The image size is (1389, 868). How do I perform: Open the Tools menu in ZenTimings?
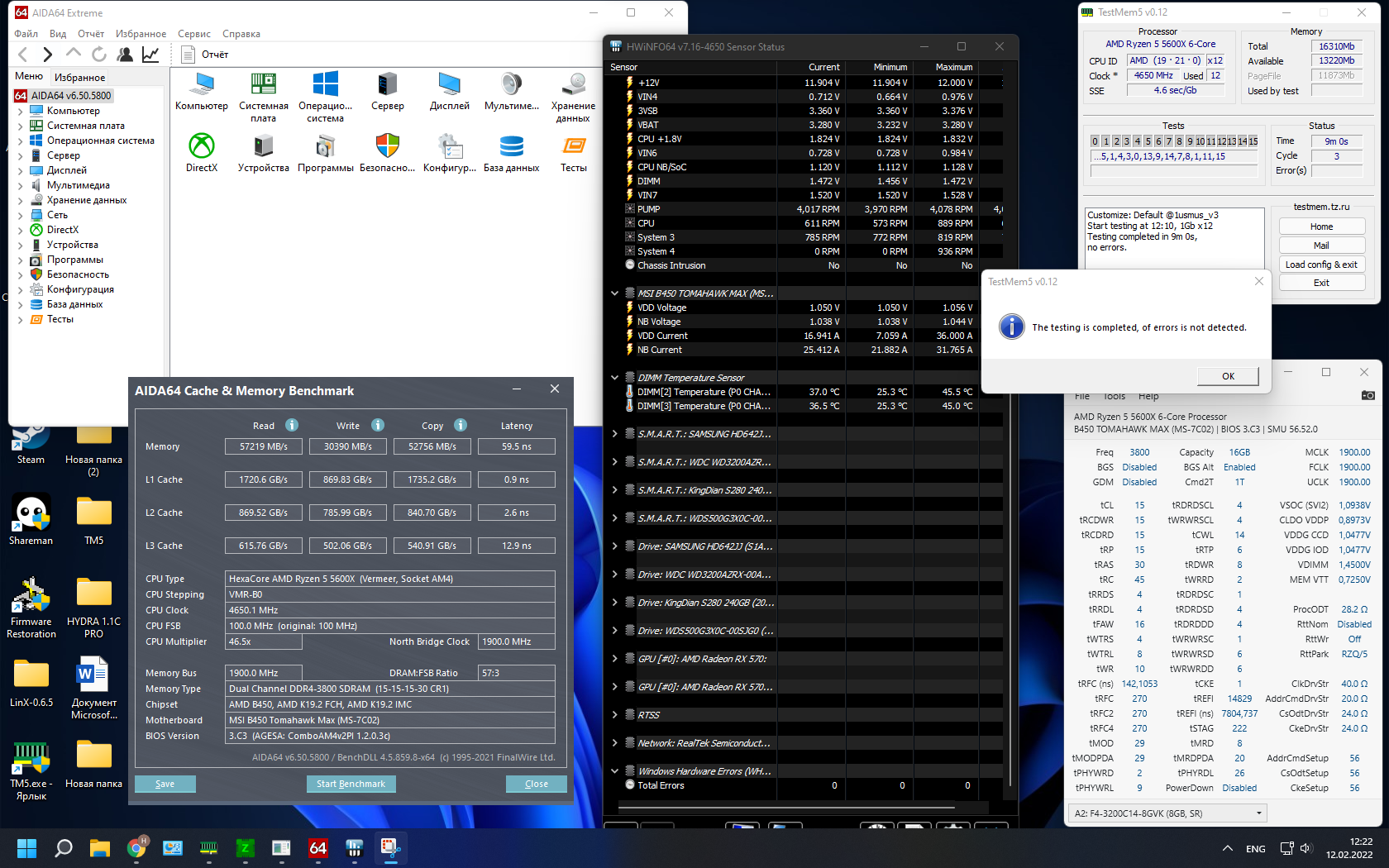click(x=1114, y=396)
